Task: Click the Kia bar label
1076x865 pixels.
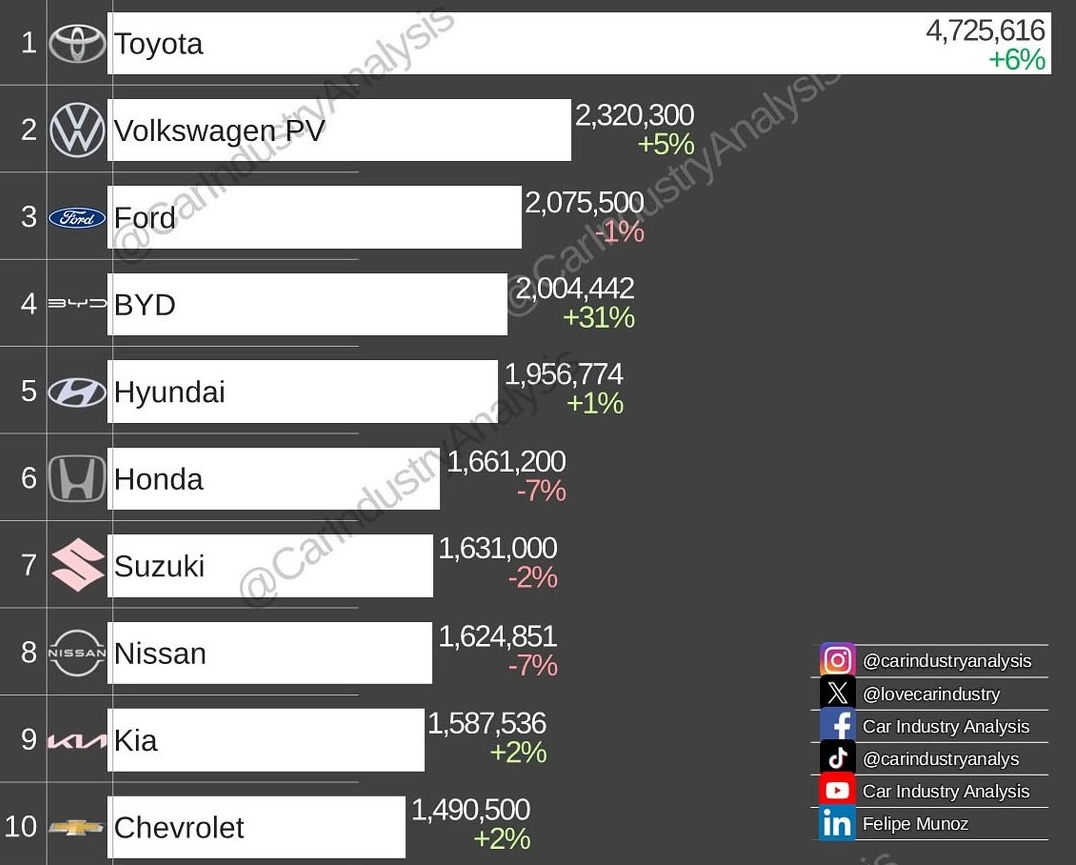Action: click(x=136, y=740)
